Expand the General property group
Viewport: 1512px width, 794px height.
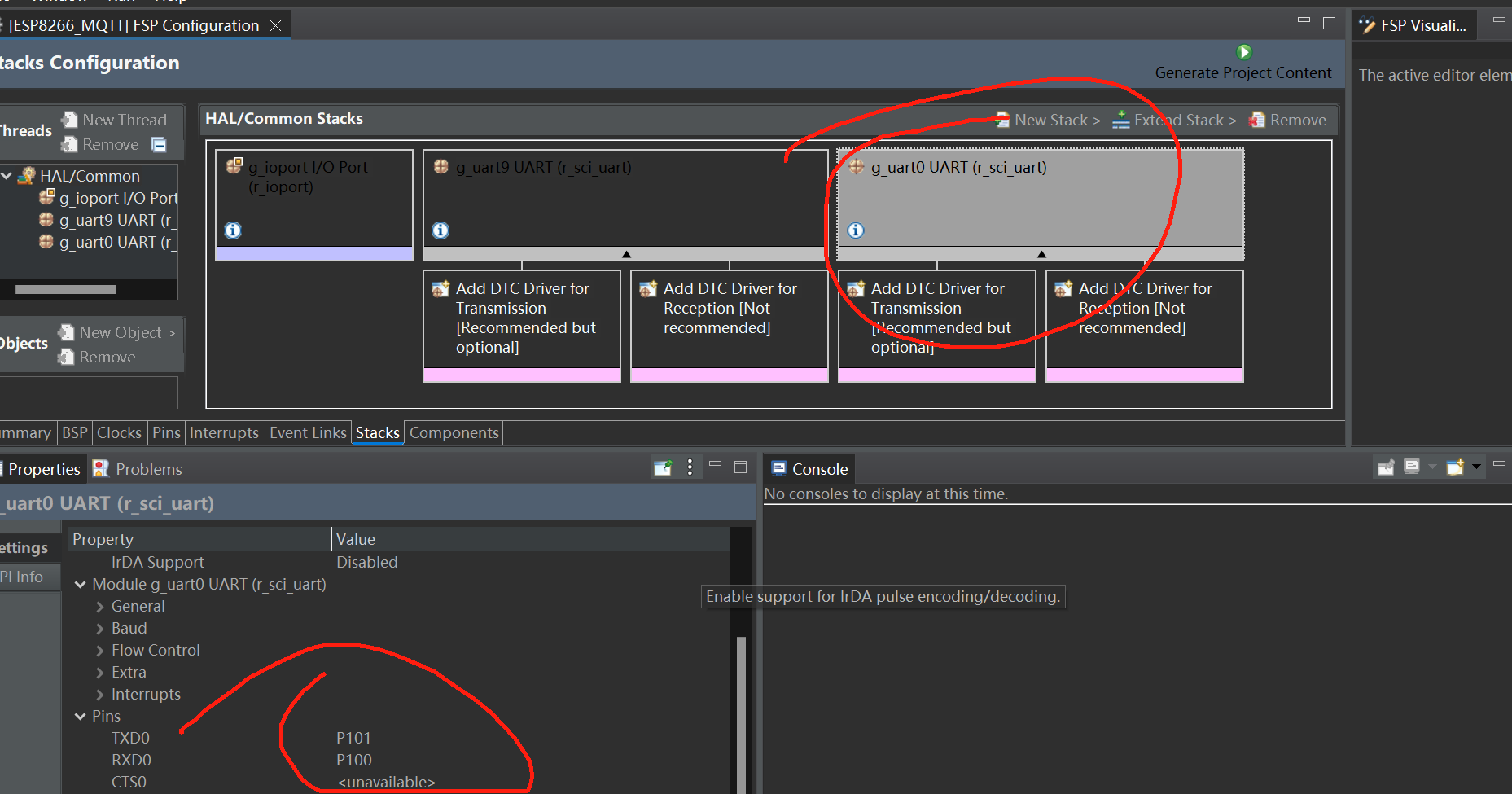coord(99,607)
